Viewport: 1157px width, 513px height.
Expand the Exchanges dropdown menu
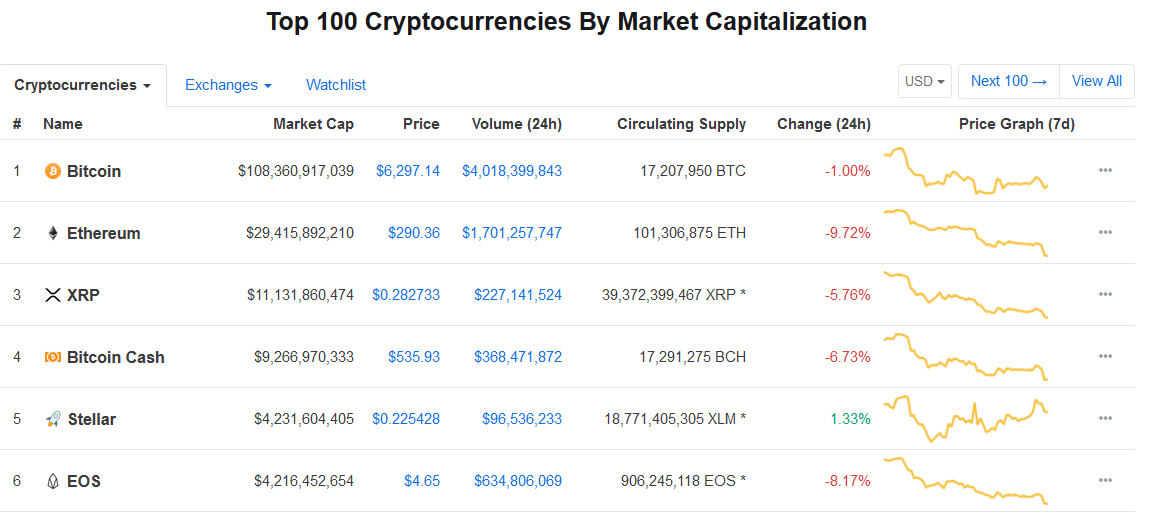(228, 85)
